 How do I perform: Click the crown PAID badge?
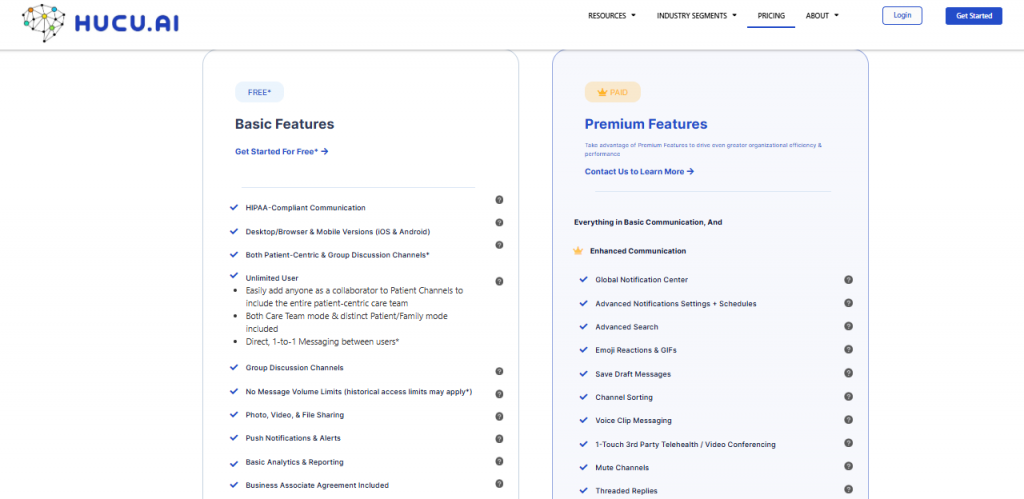click(x=612, y=92)
